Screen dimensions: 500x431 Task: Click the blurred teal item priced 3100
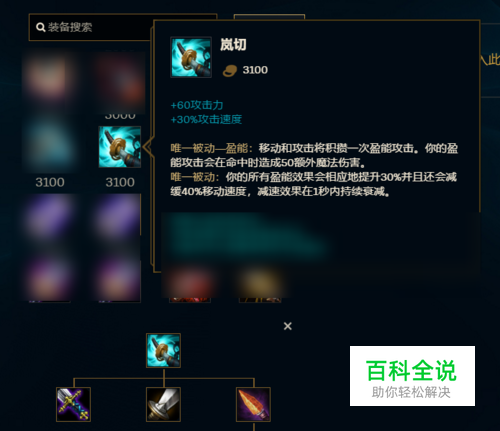point(49,147)
